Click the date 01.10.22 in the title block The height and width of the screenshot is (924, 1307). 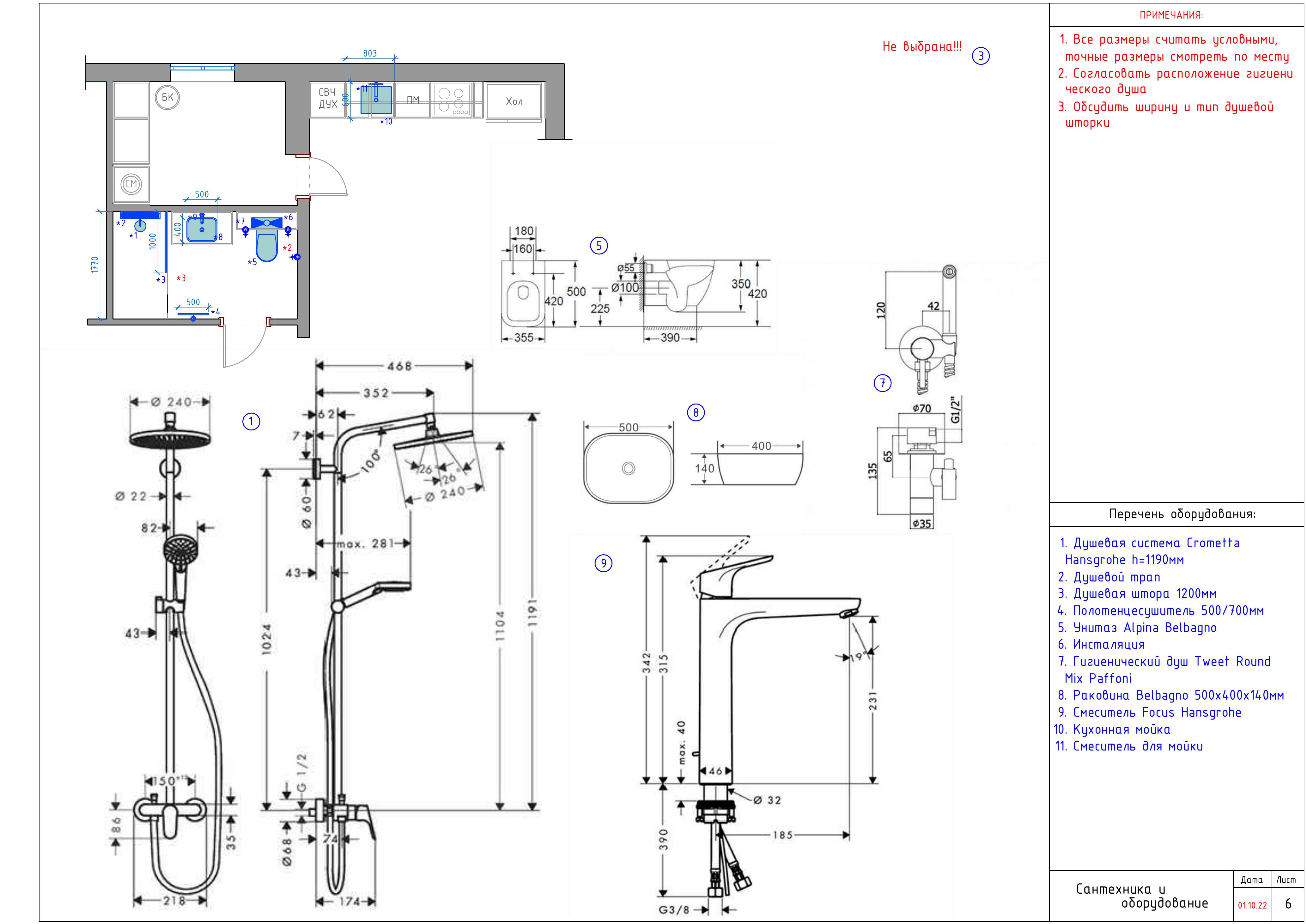coord(1252,905)
